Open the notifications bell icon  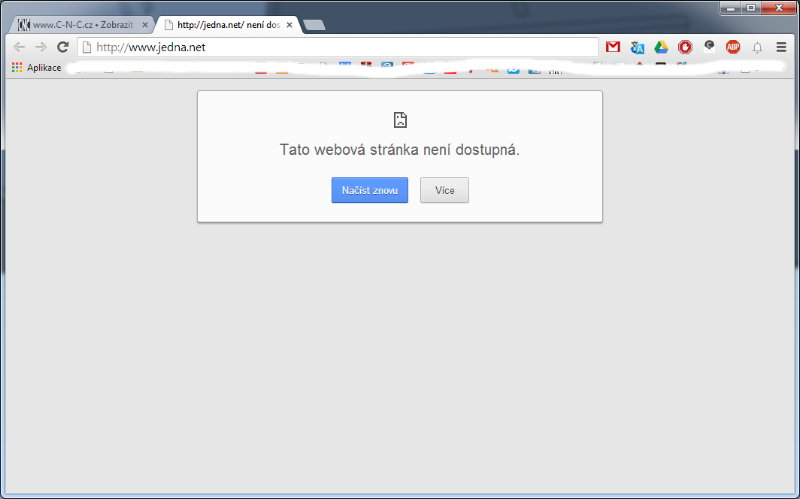757,47
